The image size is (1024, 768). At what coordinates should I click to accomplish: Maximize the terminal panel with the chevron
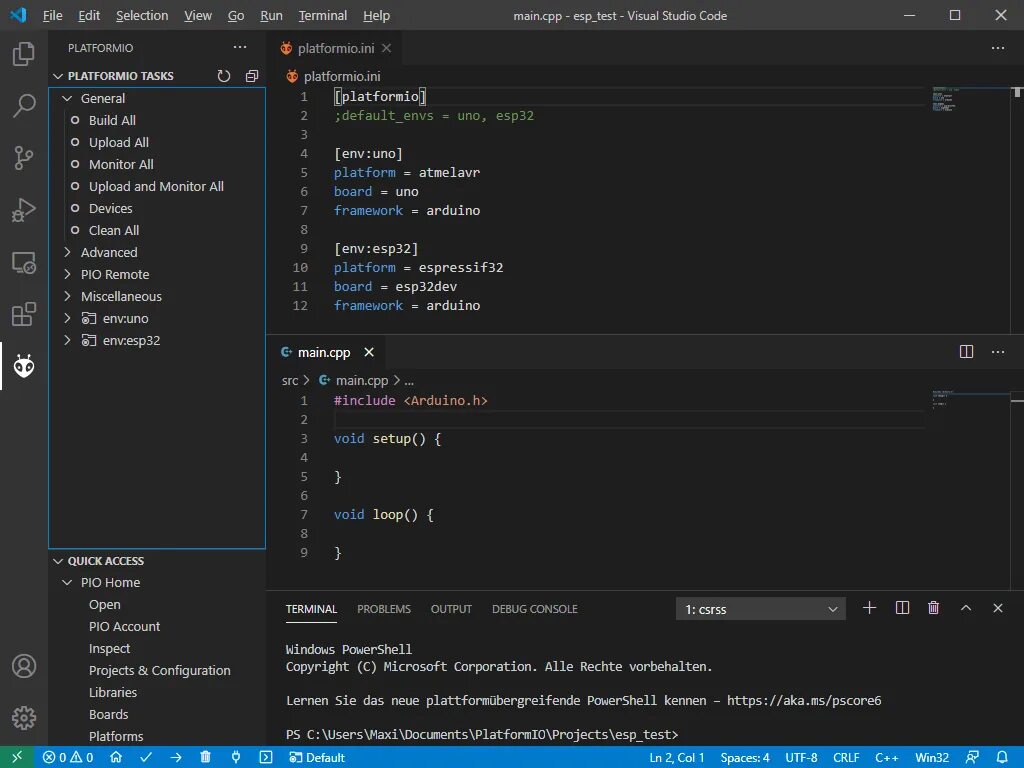[x=965, y=608]
